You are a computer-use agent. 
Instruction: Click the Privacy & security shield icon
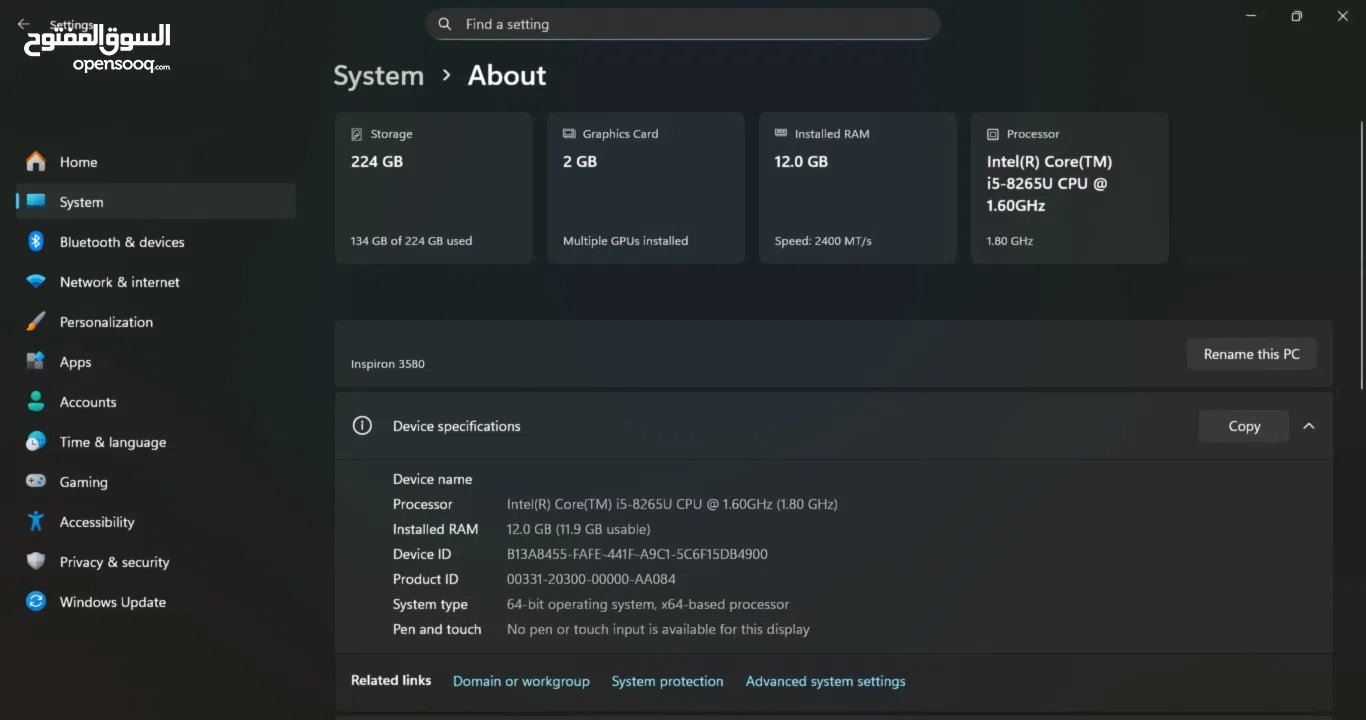coord(36,562)
